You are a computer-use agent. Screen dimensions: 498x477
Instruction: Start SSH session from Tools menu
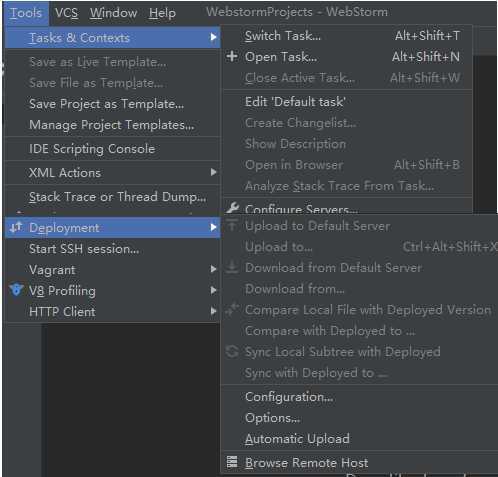[x=84, y=249]
